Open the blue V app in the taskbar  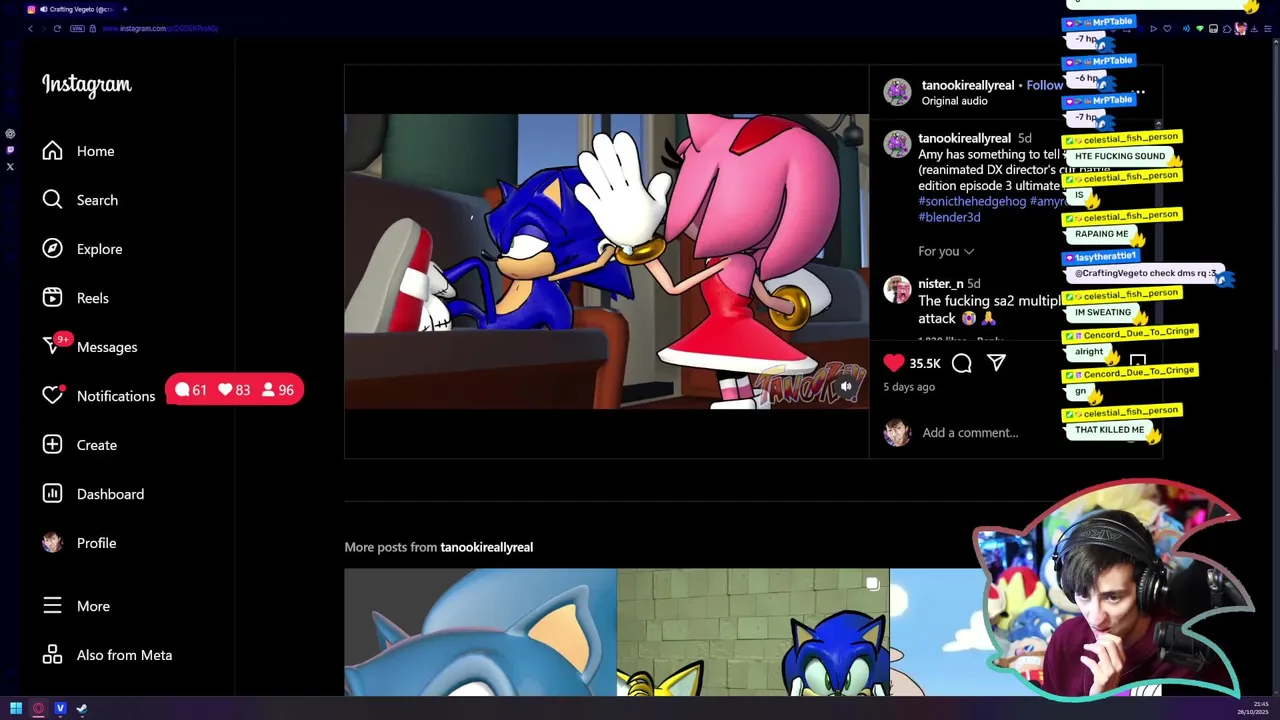click(x=60, y=708)
